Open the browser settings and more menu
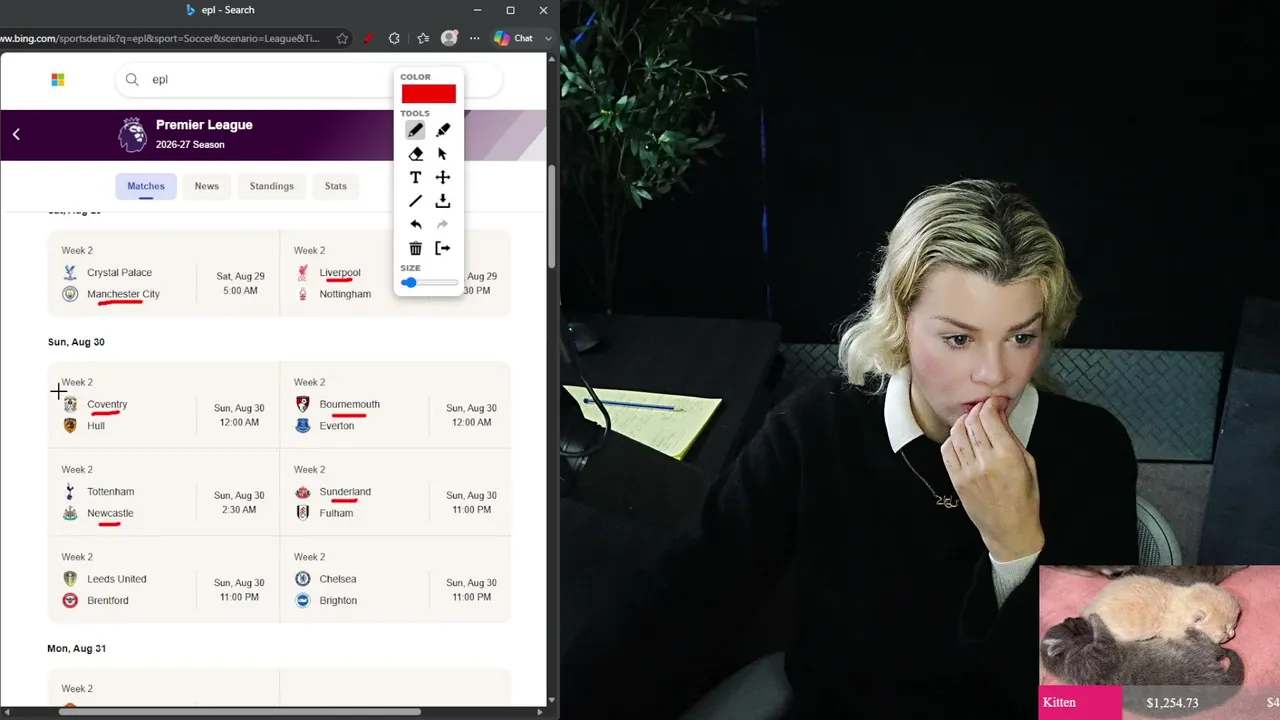Viewport: 1280px width, 720px height. 474,38
